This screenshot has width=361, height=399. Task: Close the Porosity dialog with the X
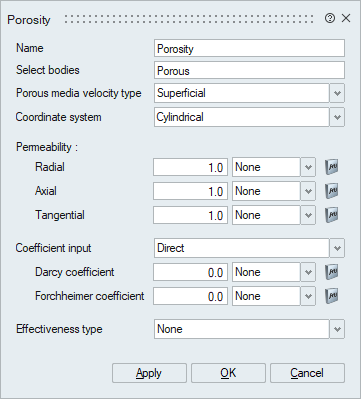pyautogui.click(x=346, y=18)
